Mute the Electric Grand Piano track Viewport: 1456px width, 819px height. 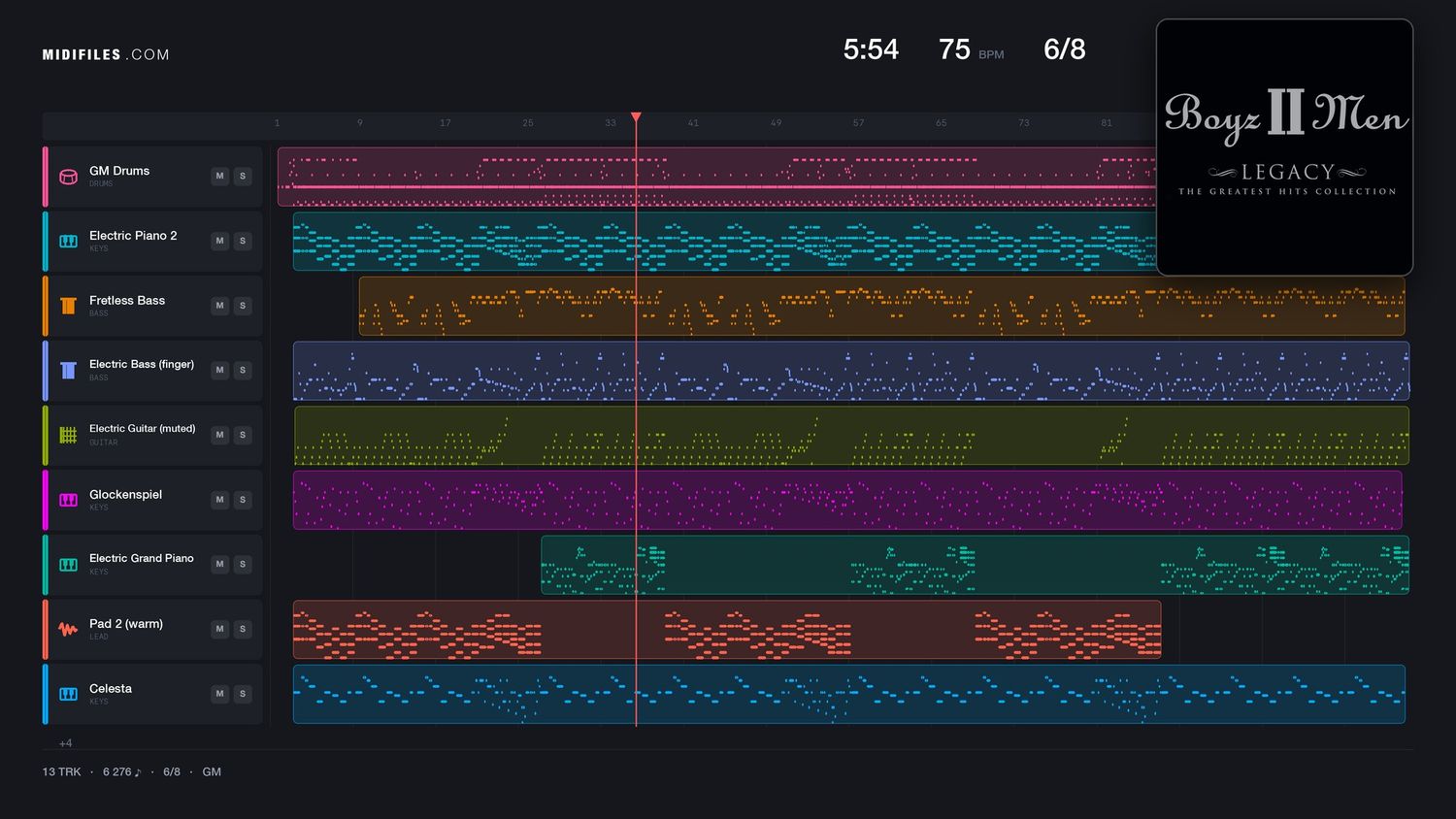(219, 564)
